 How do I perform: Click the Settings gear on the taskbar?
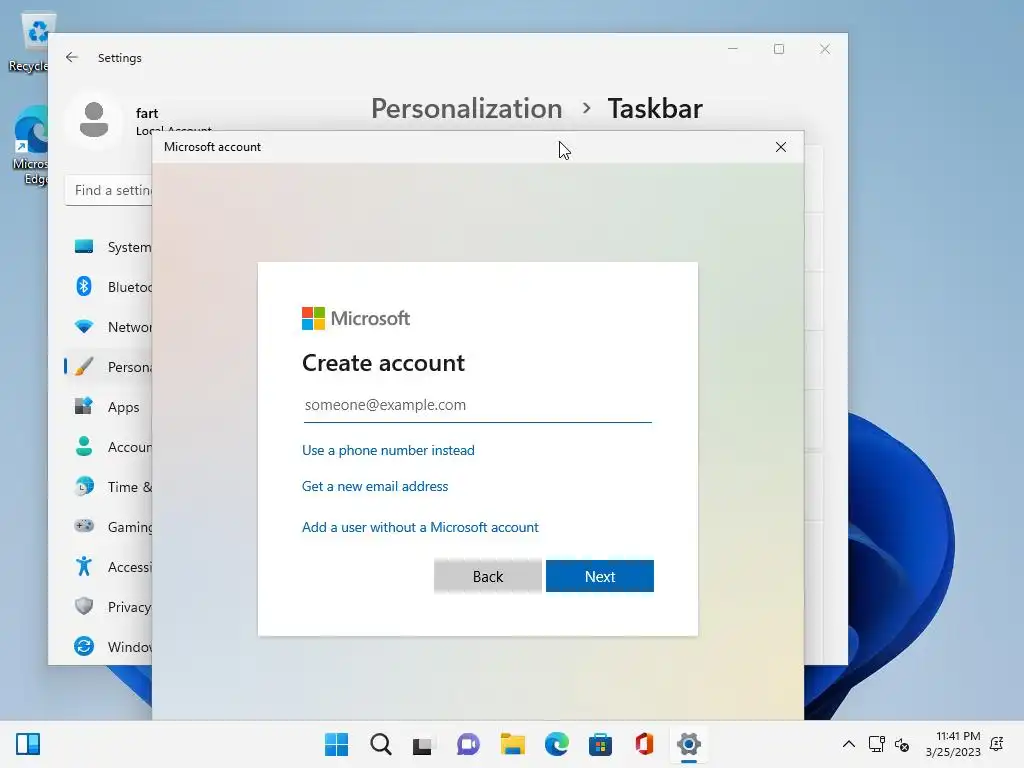(688, 744)
